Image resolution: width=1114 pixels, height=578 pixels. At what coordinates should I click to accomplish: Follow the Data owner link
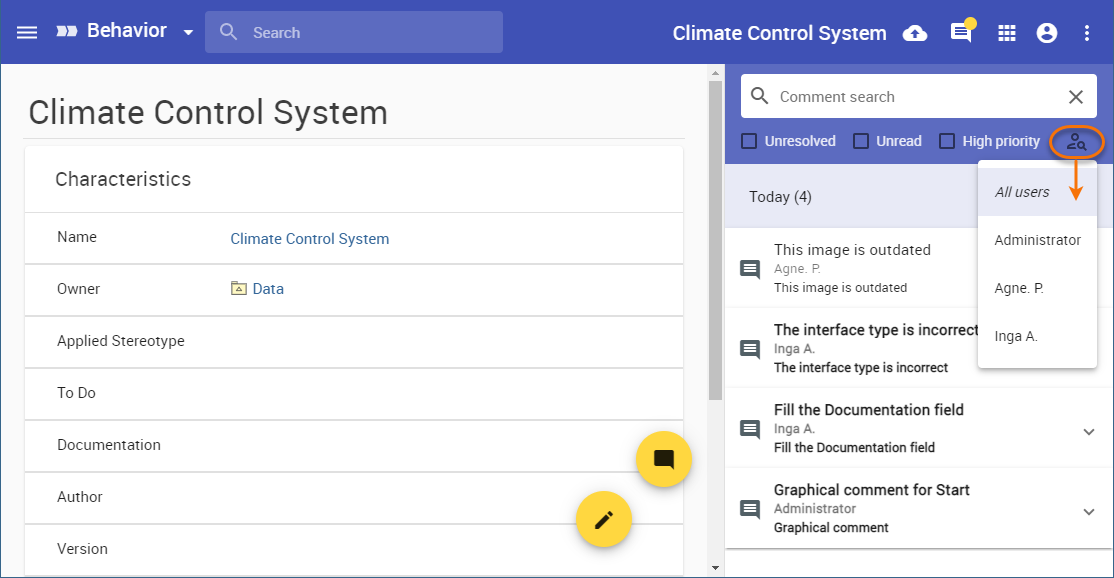267,289
